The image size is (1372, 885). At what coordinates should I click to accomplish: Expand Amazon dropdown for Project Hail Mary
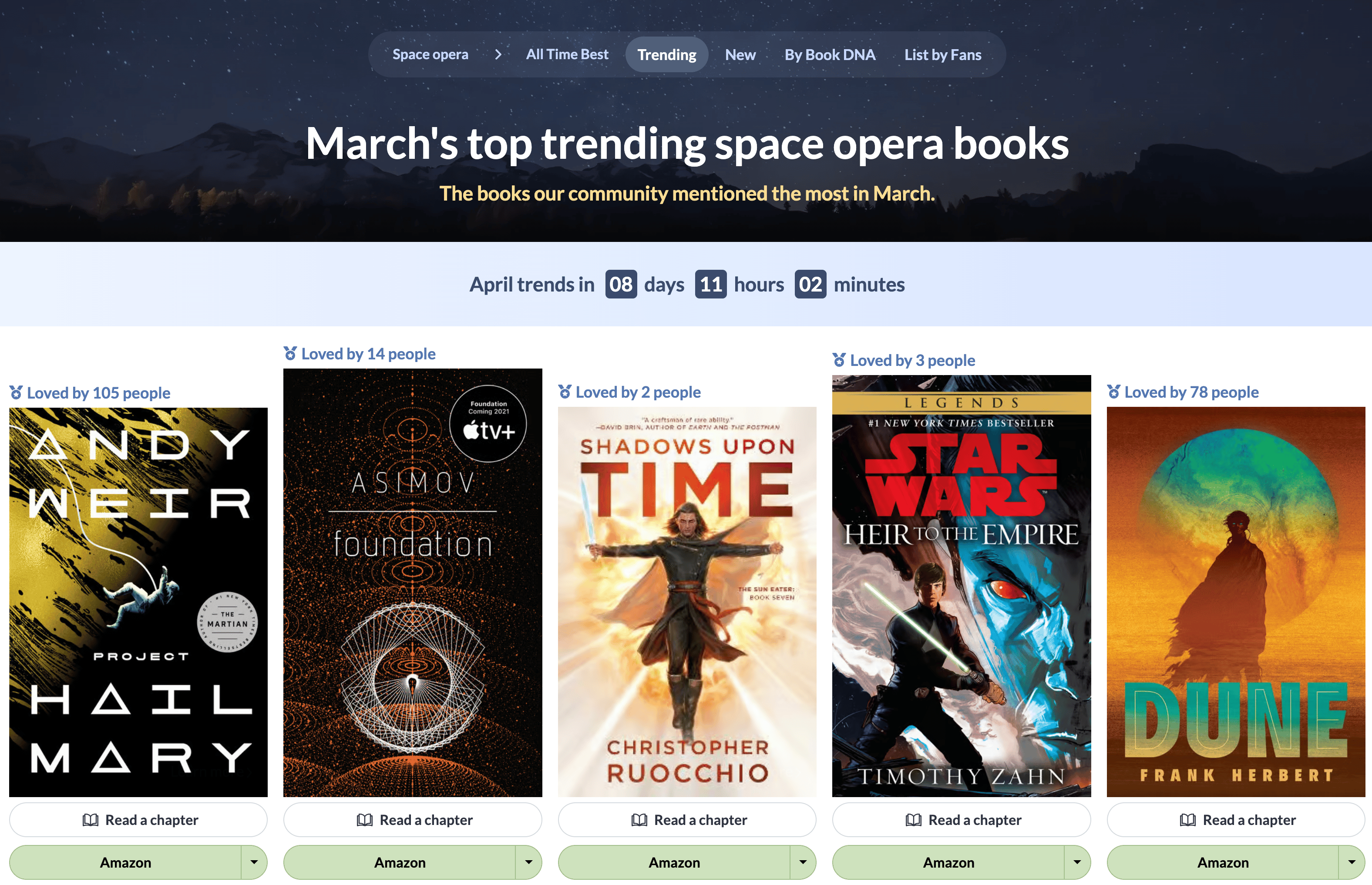(x=254, y=862)
